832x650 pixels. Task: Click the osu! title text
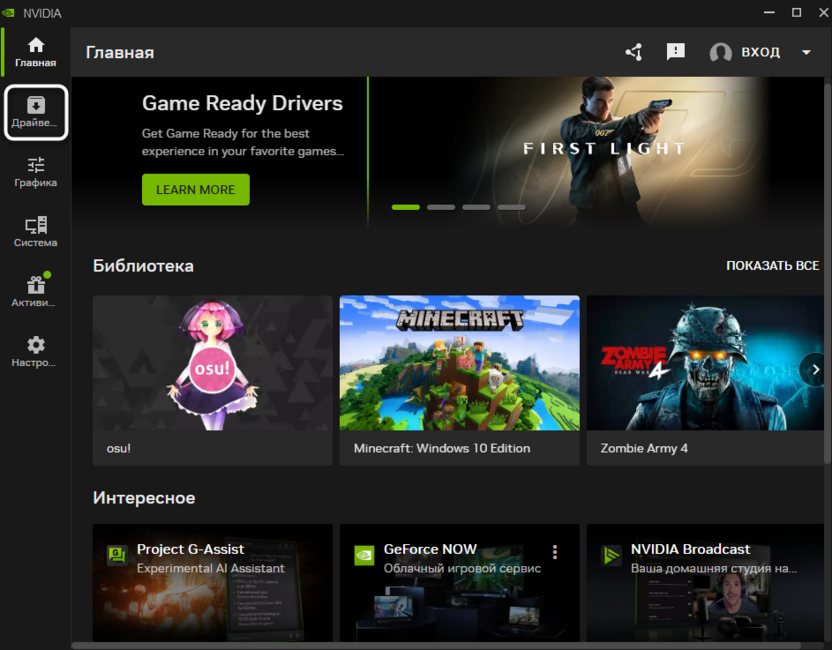119,448
